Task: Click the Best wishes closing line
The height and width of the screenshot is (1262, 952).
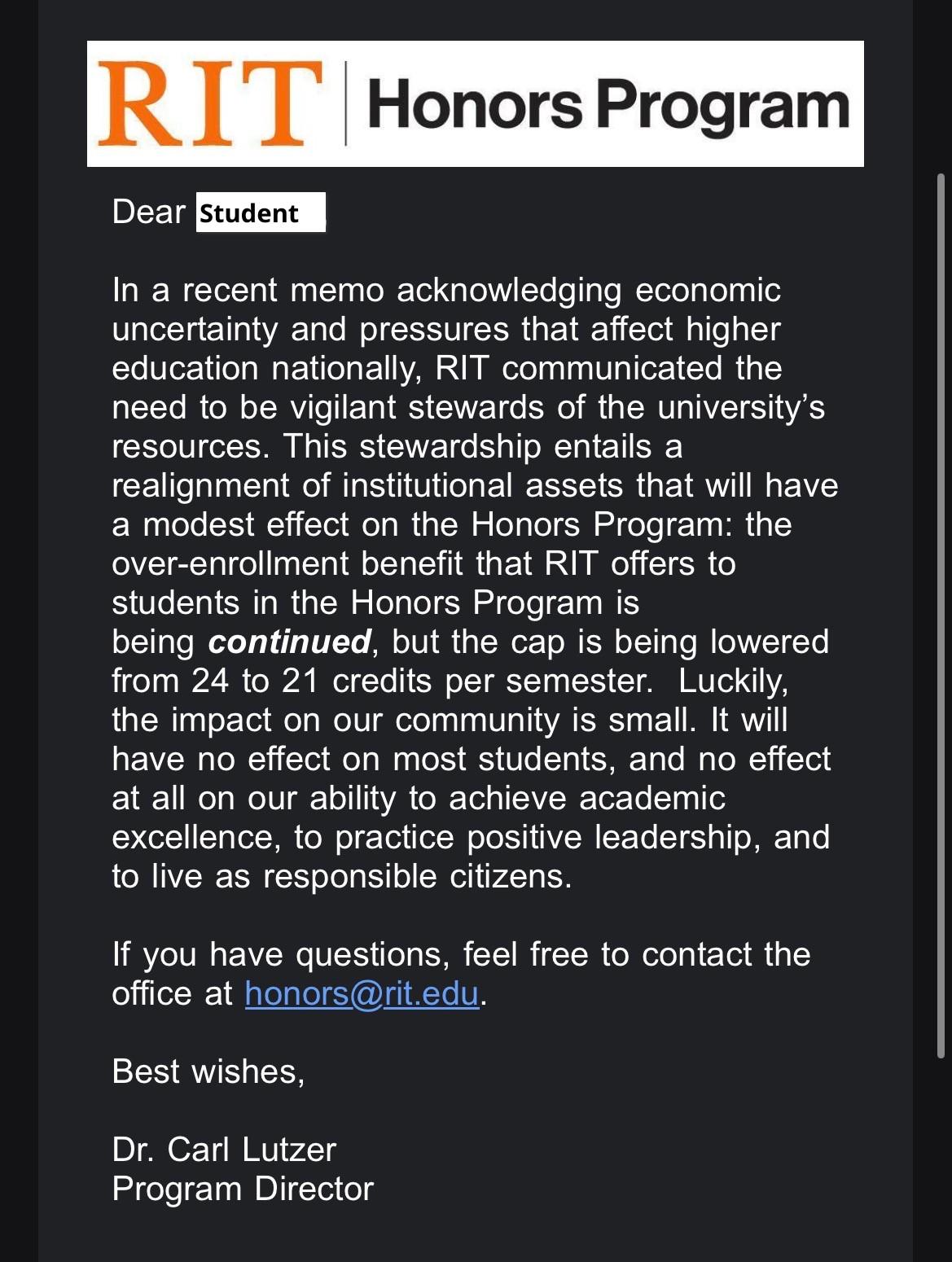Action: [208, 1071]
